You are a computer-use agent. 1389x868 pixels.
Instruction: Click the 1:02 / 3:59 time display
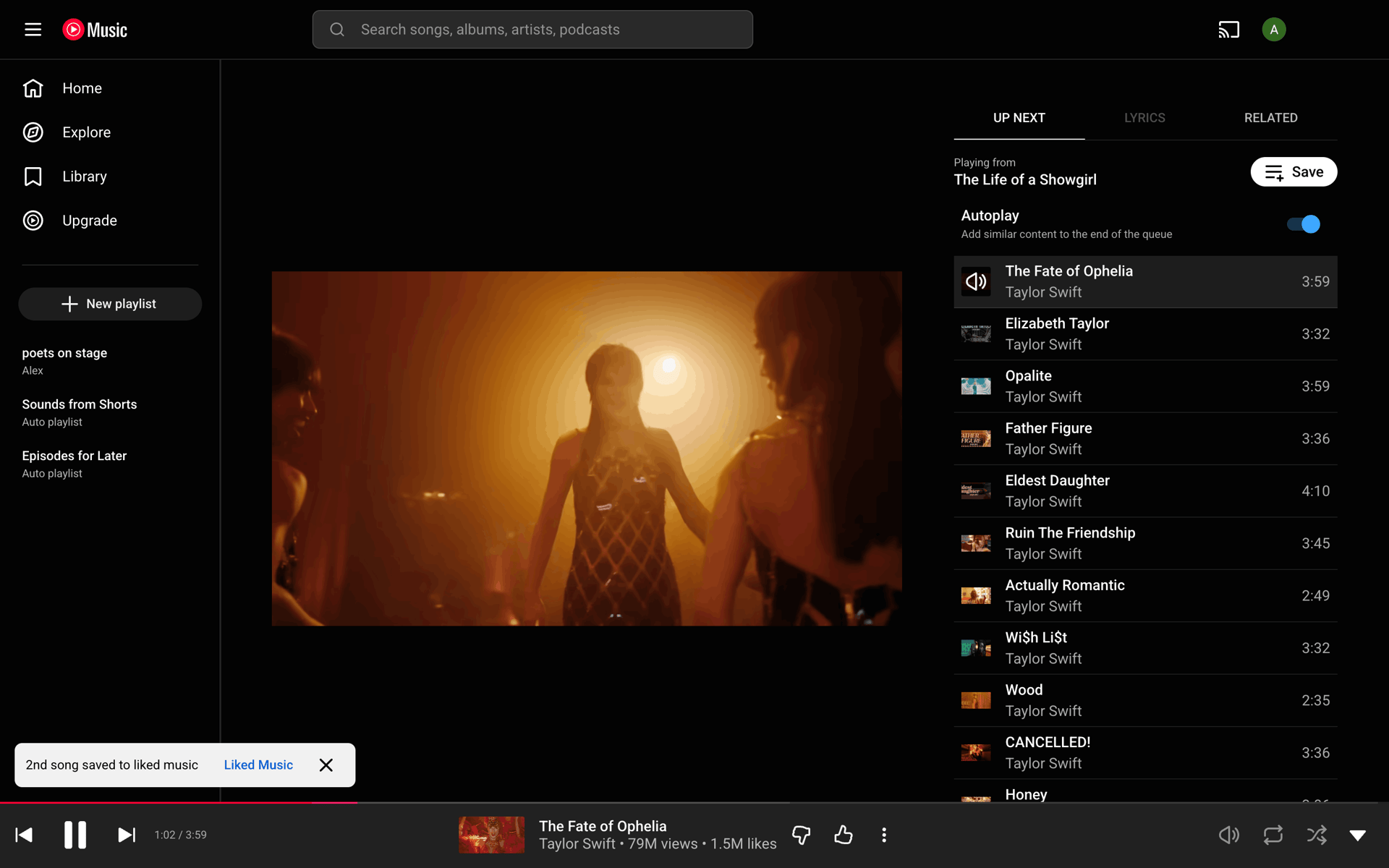coord(181,835)
